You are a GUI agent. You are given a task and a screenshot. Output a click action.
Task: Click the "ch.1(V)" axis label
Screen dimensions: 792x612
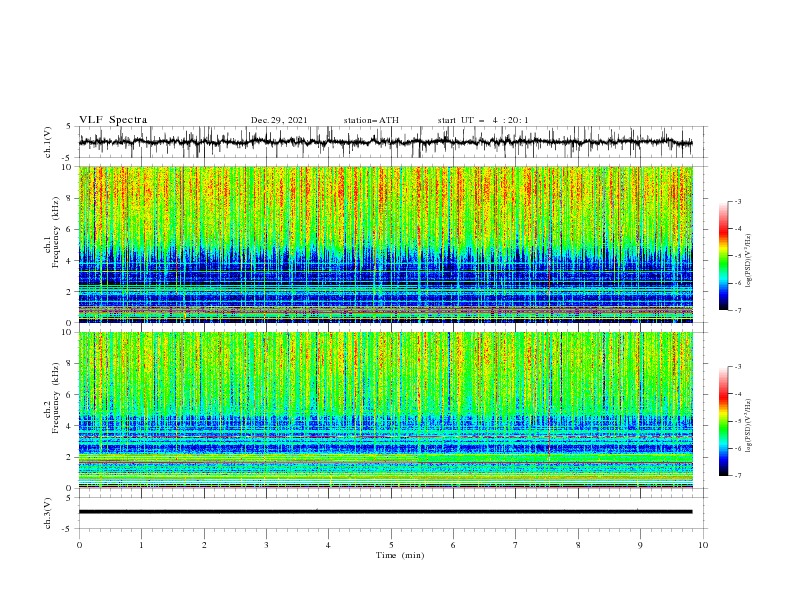click(48, 142)
